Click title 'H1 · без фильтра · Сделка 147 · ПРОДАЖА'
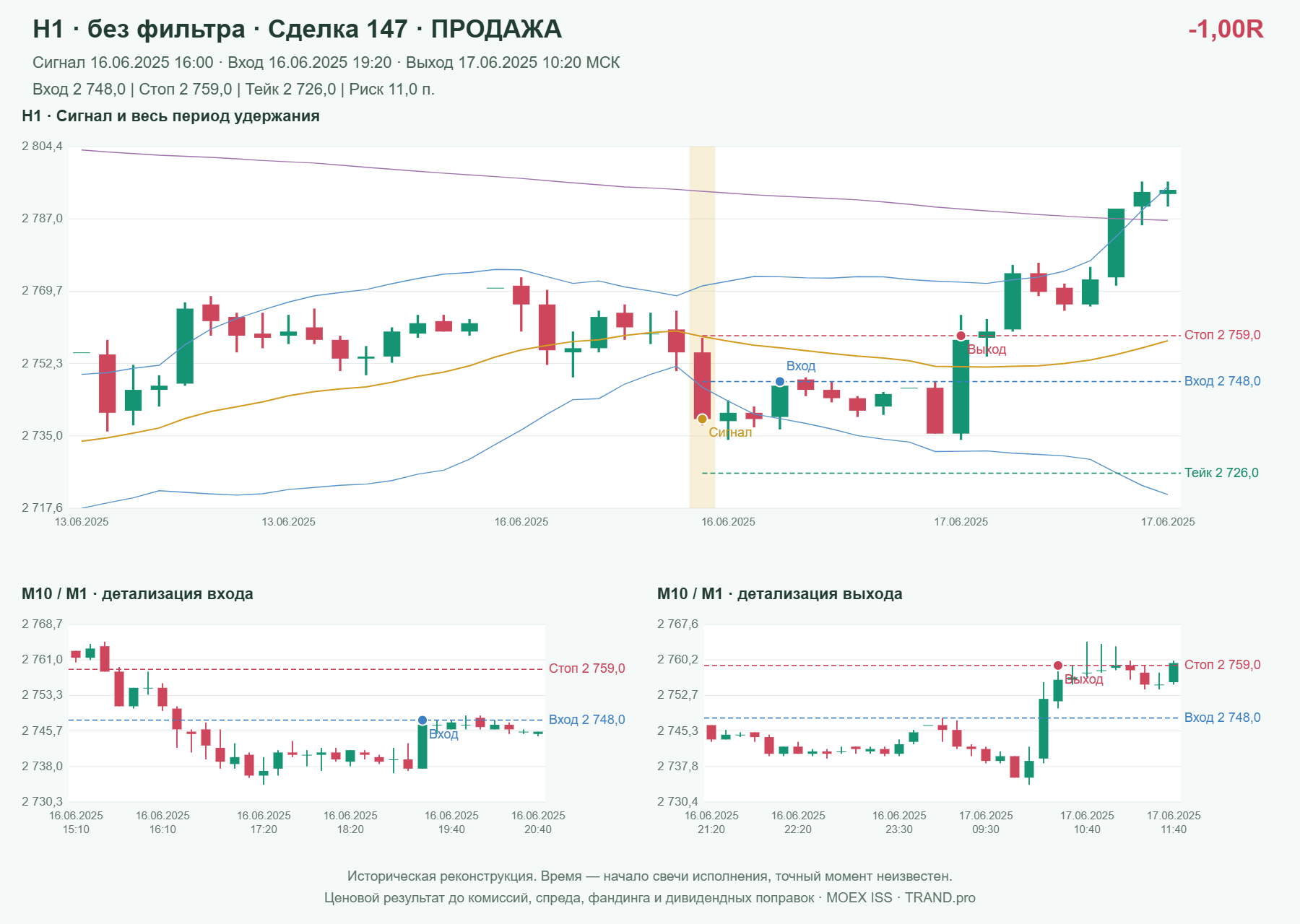The width and height of the screenshot is (1300, 924). click(x=297, y=29)
